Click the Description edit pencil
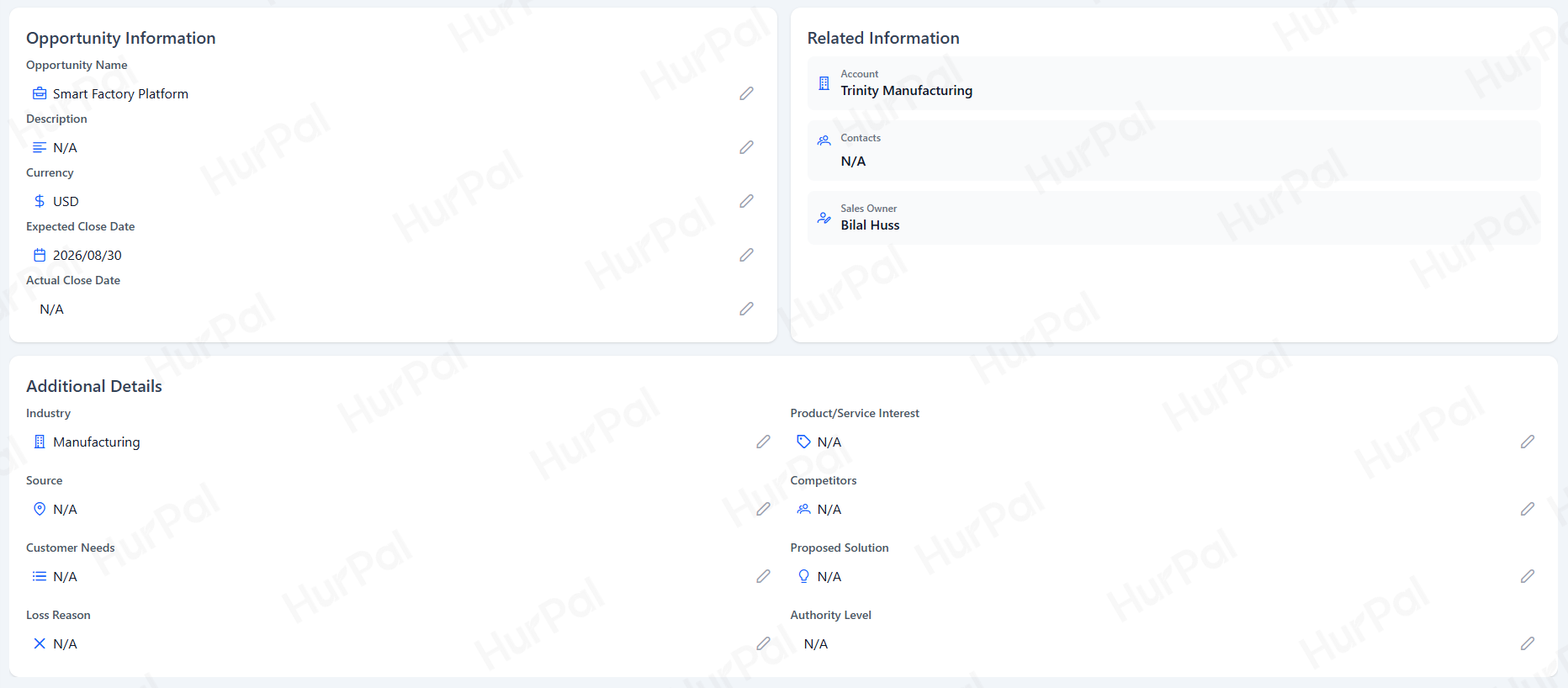This screenshot has width=1568, height=688. (x=746, y=147)
